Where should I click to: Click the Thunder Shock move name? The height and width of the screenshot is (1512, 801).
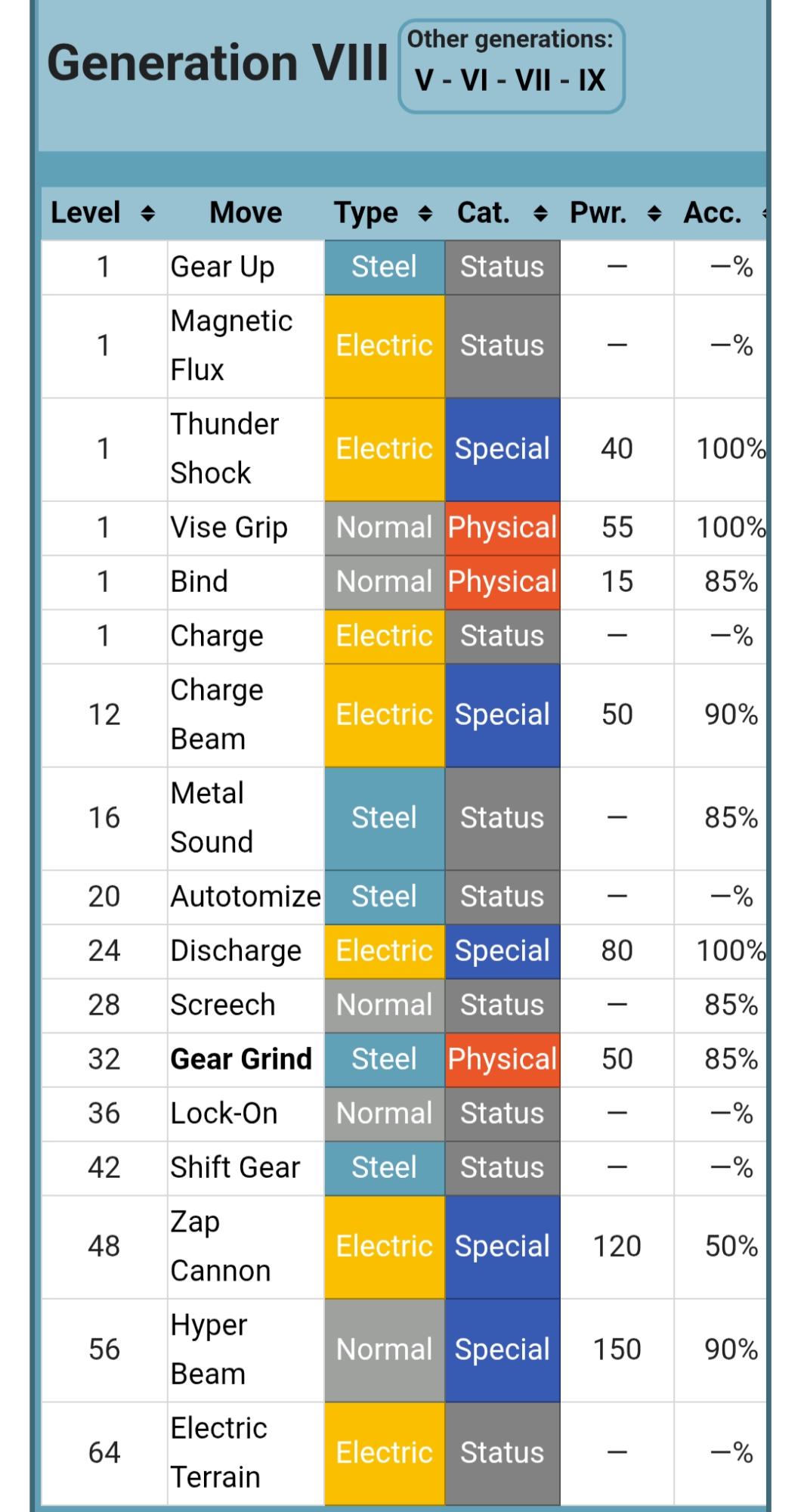[224, 448]
